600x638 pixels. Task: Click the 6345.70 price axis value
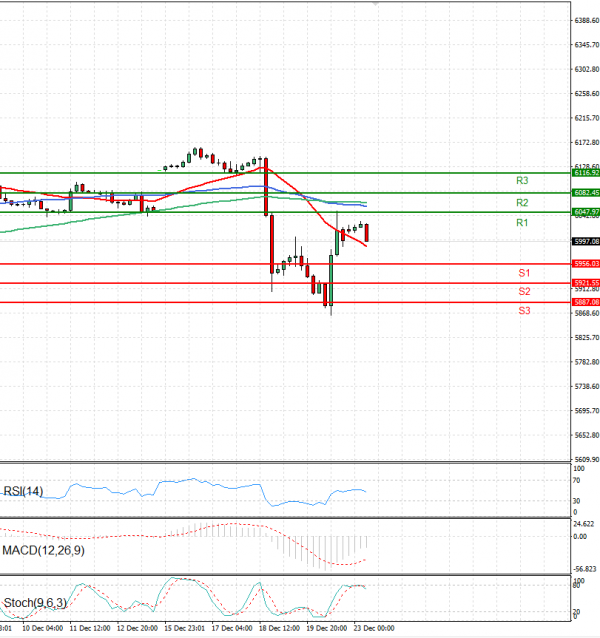tap(587, 45)
